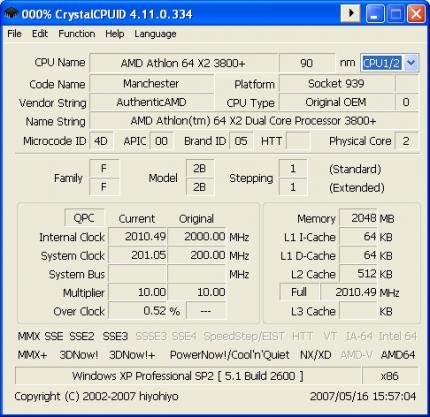Viewport: 430px width, 417px height.
Task: Click the Standard Family value F
Action: coord(104,168)
